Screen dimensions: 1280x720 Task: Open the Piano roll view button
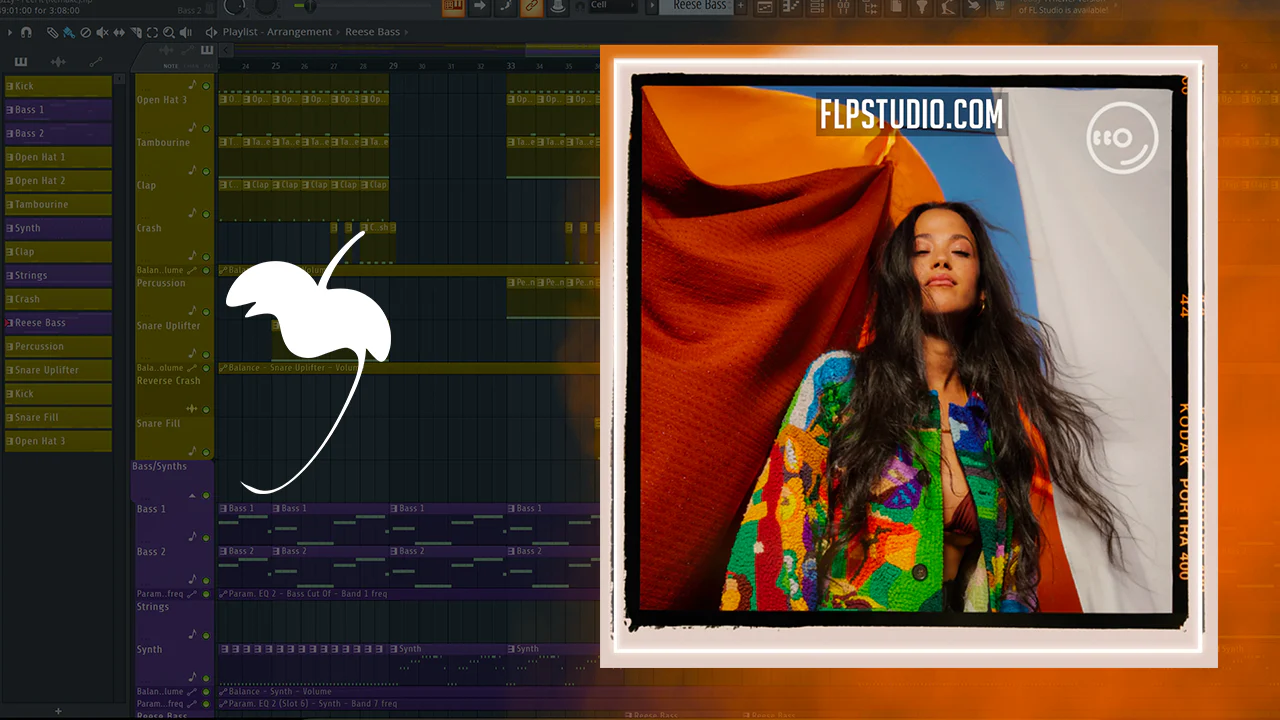(x=790, y=7)
